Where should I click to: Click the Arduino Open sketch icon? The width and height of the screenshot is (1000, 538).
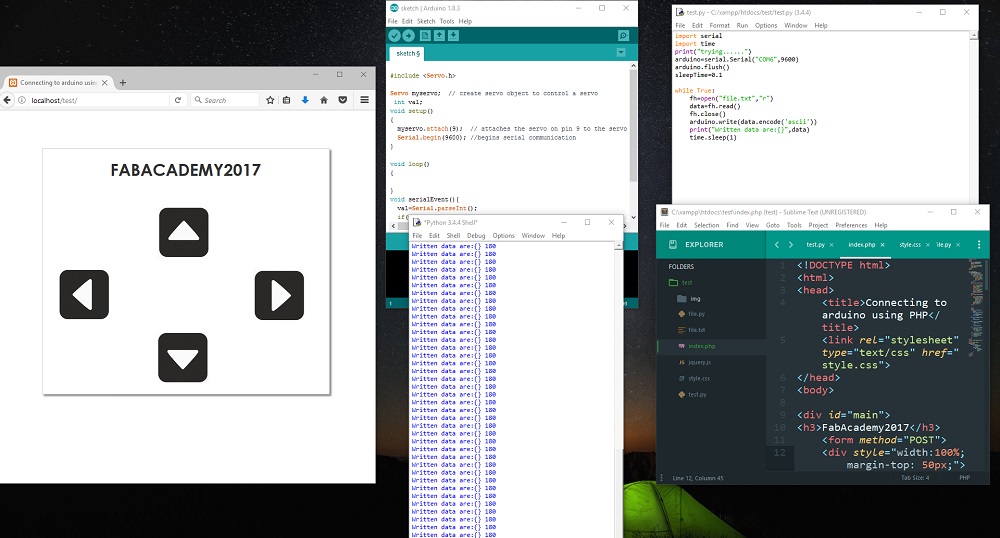439,36
